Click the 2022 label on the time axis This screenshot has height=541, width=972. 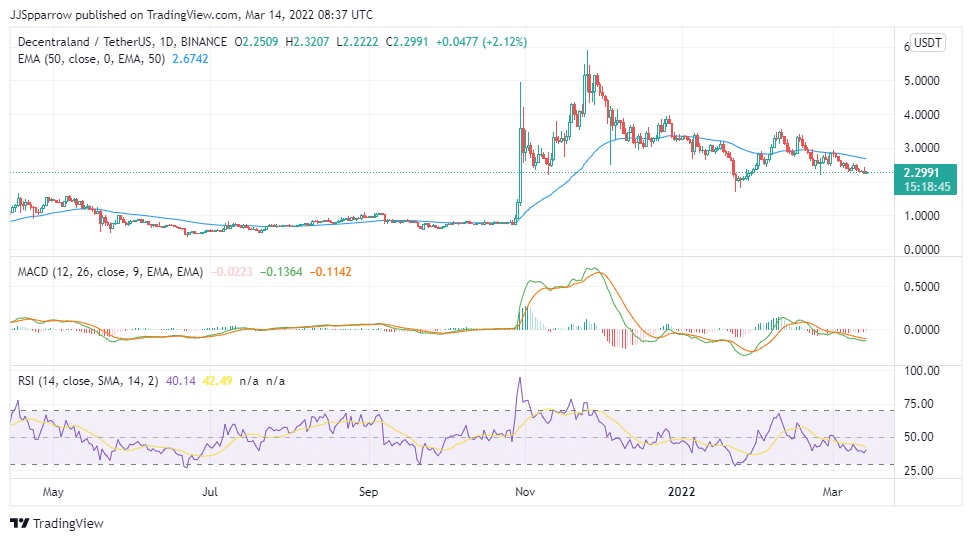pyautogui.click(x=681, y=492)
